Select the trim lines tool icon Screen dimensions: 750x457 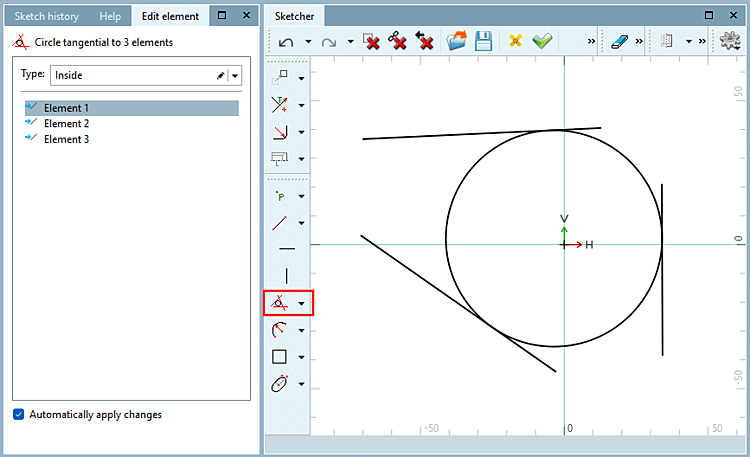(279, 105)
